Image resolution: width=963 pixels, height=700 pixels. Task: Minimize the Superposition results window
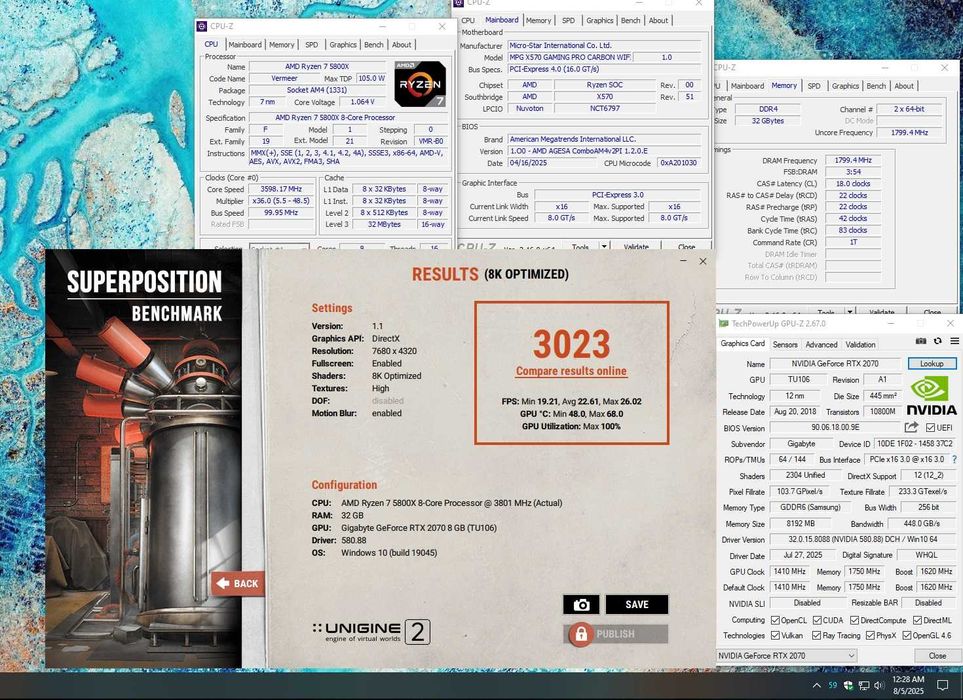pos(683,262)
